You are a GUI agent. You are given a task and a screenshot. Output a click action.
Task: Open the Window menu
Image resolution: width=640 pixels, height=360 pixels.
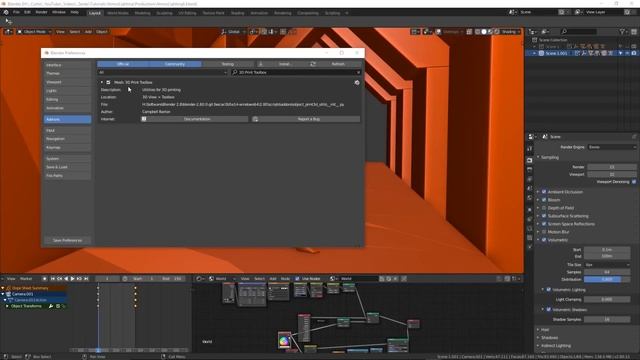point(59,12)
